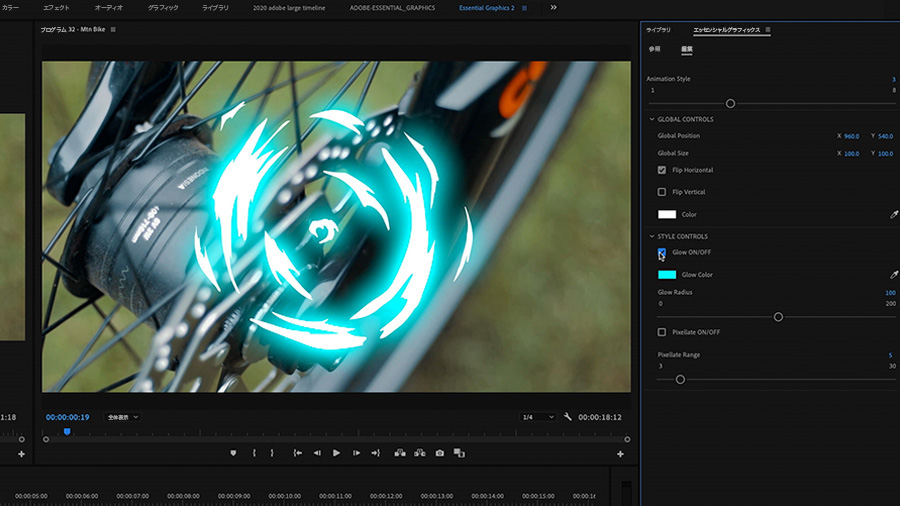Switch to the オーディオ workspace

108,8
